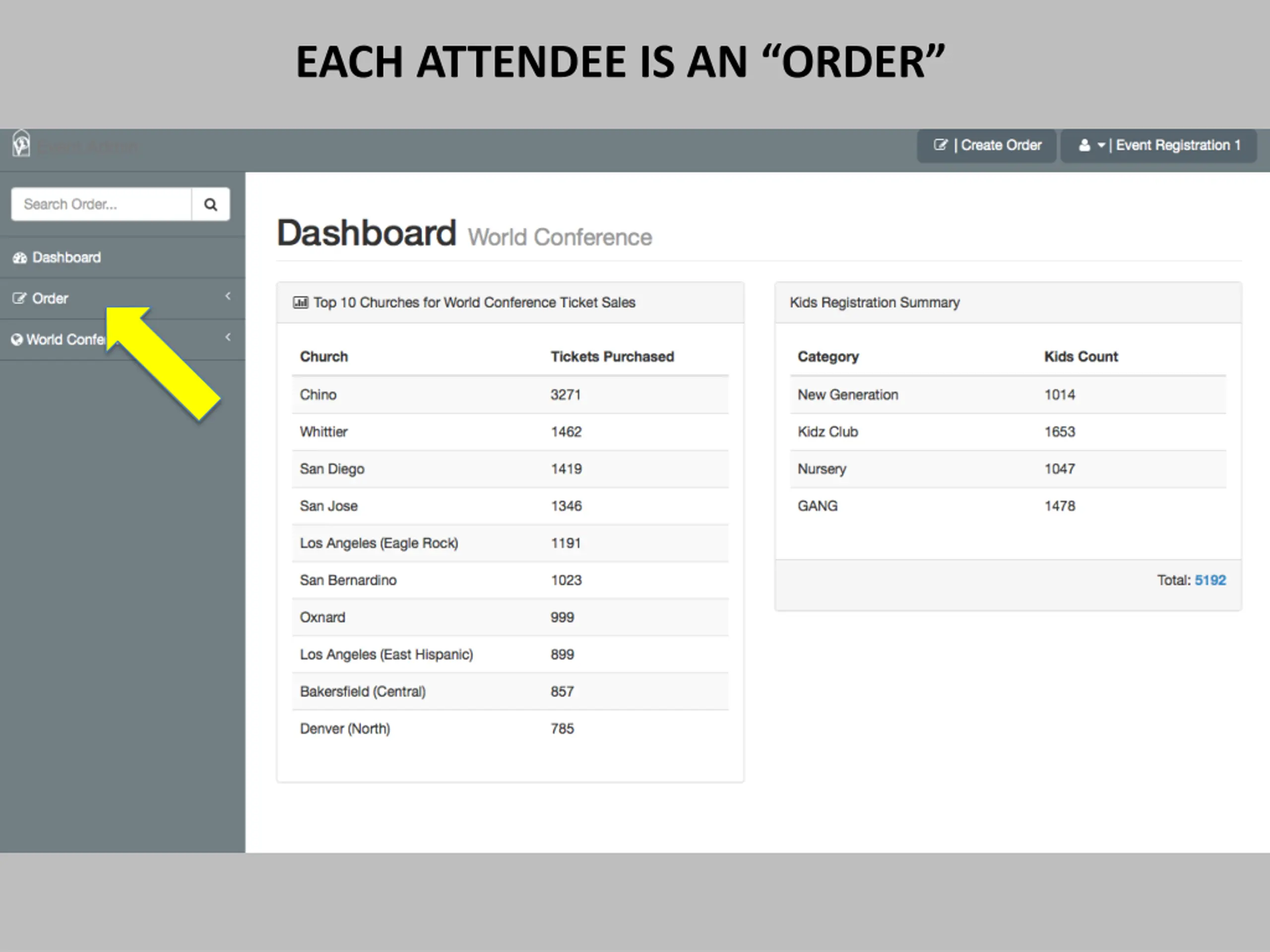Click Los Angeles (East Hispanic) row
Image resolution: width=1270 pixels, height=952 pixels.
[510, 655]
